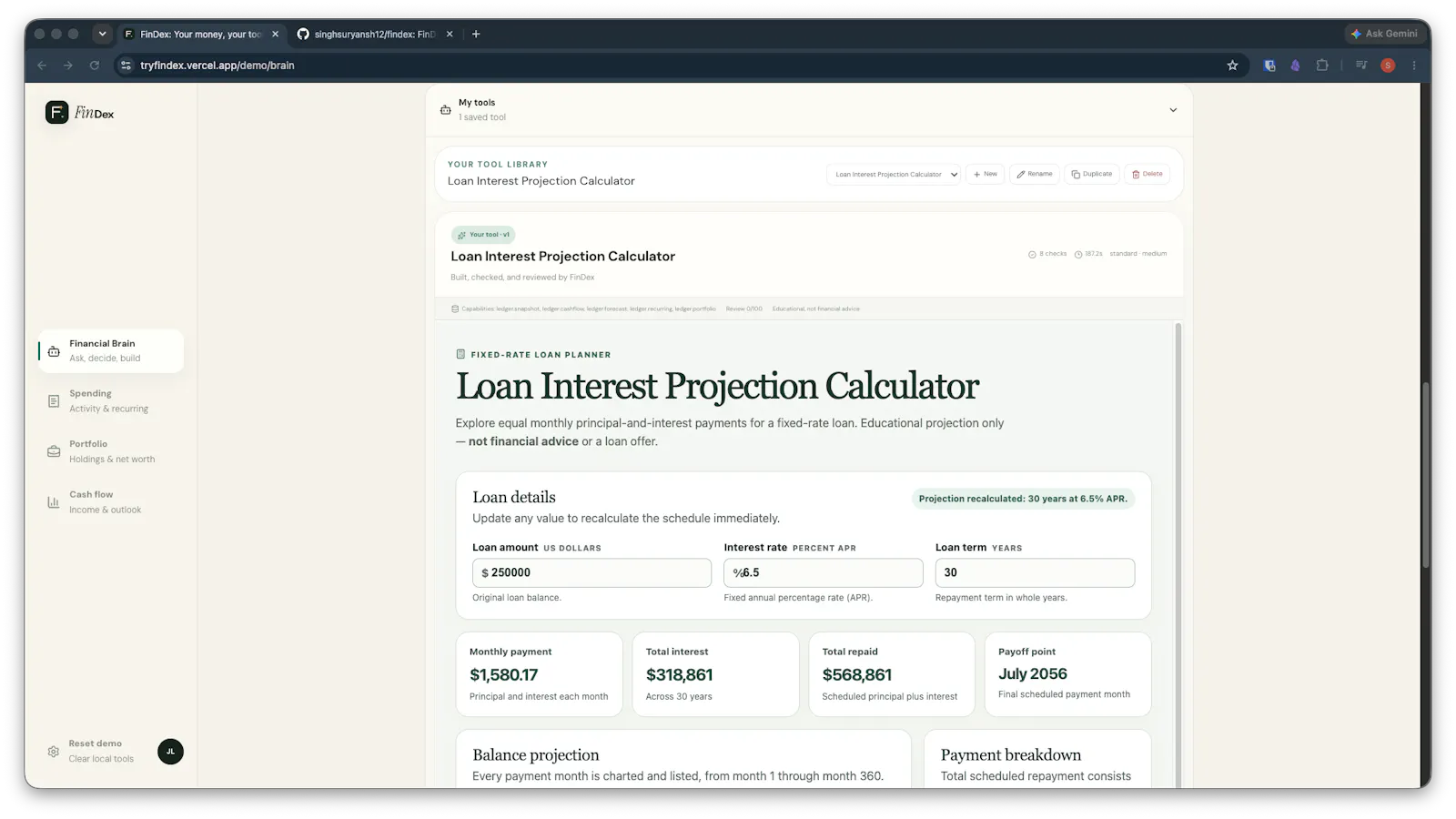Open Cash flow income & outlook
The image size is (1456, 819).
[111, 502]
